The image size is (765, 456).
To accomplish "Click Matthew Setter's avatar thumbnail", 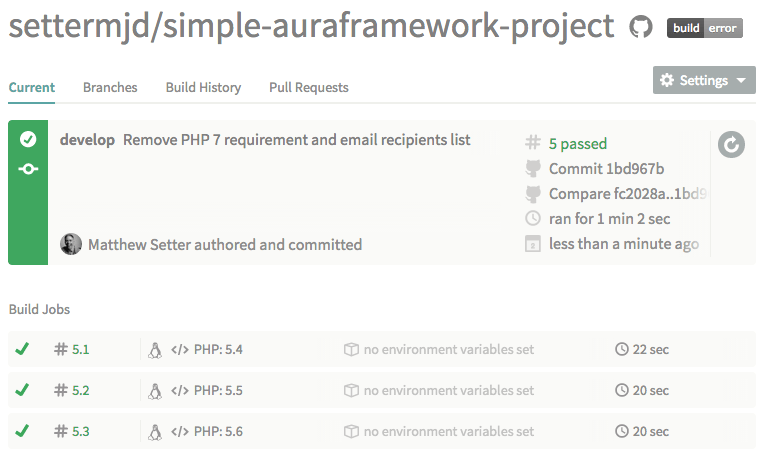I will click(x=71, y=244).
